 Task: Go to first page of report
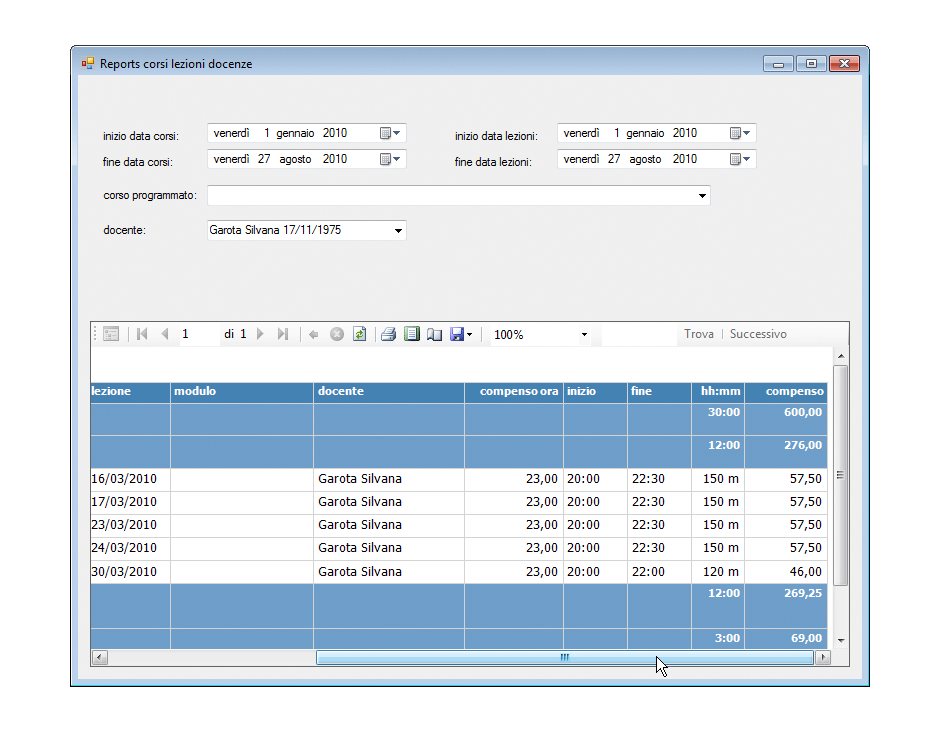click(142, 334)
